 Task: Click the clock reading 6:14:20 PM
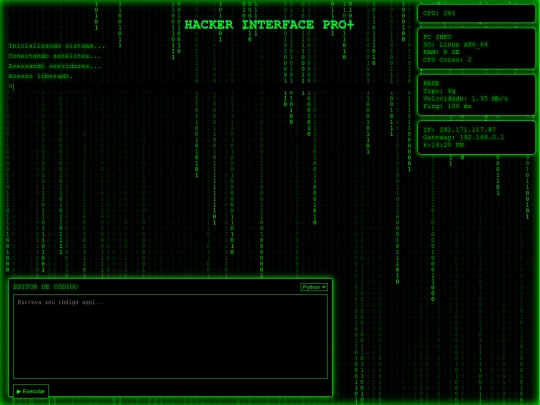443,145
